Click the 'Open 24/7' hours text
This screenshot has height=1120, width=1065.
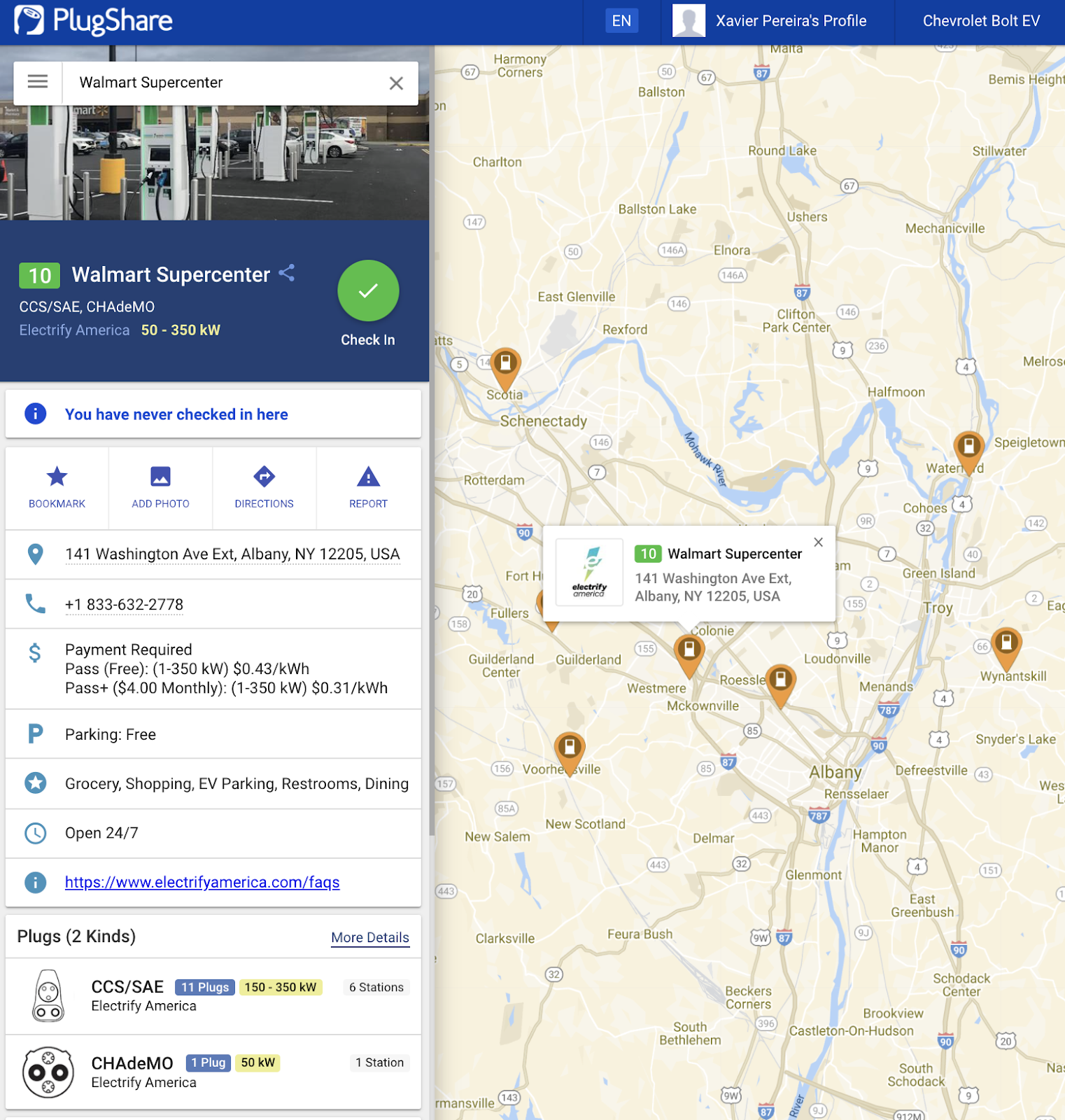(101, 833)
